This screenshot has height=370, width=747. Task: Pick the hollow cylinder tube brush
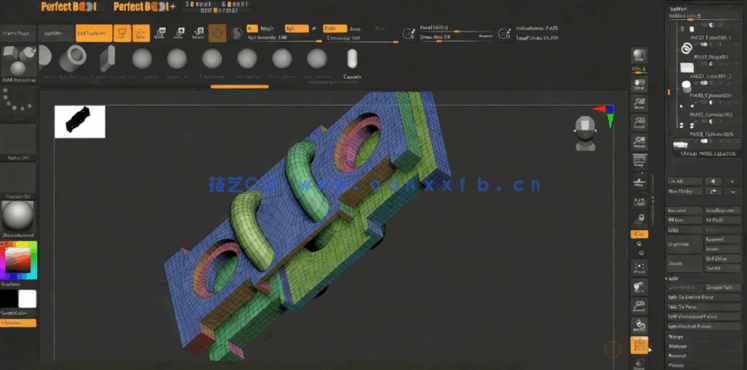(x=73, y=59)
